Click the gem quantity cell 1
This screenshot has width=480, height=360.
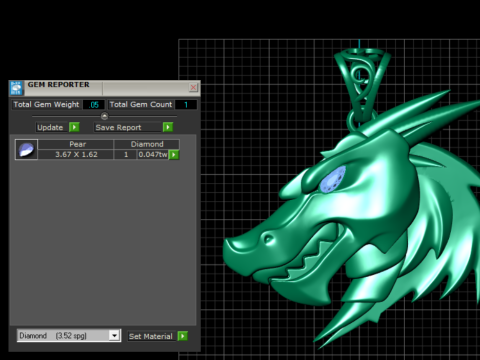click(126, 154)
